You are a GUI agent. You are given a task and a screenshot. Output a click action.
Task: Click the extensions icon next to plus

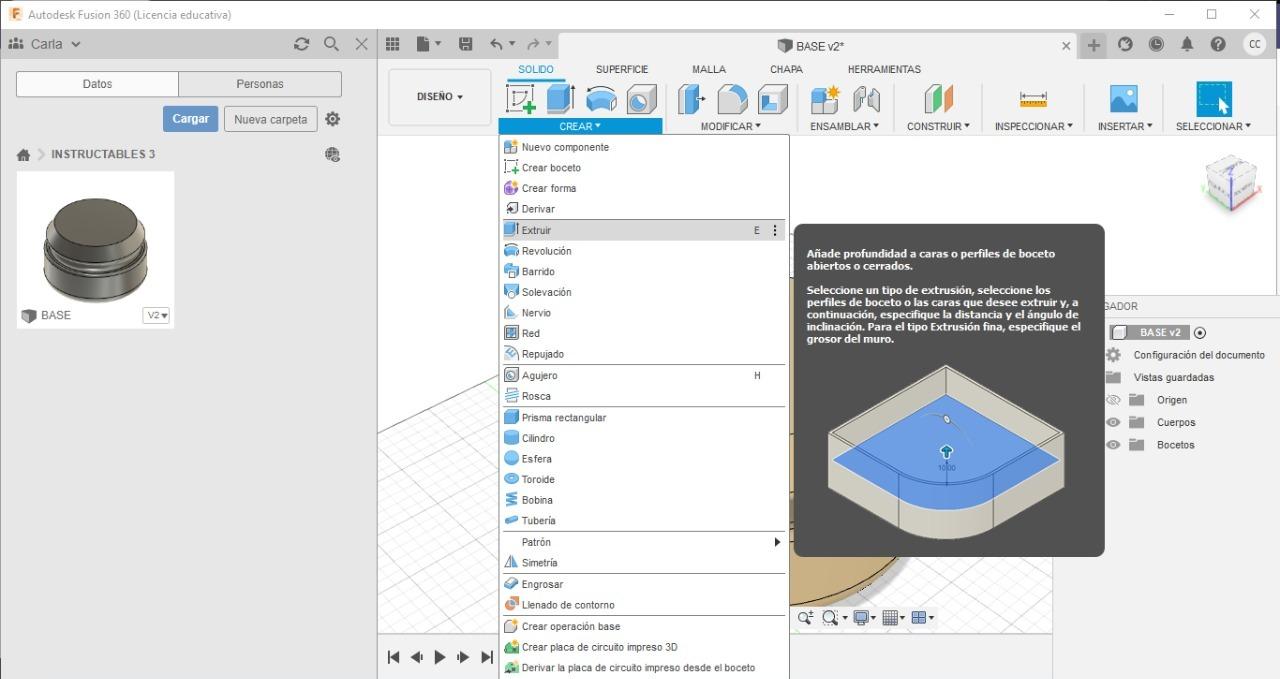click(1125, 44)
